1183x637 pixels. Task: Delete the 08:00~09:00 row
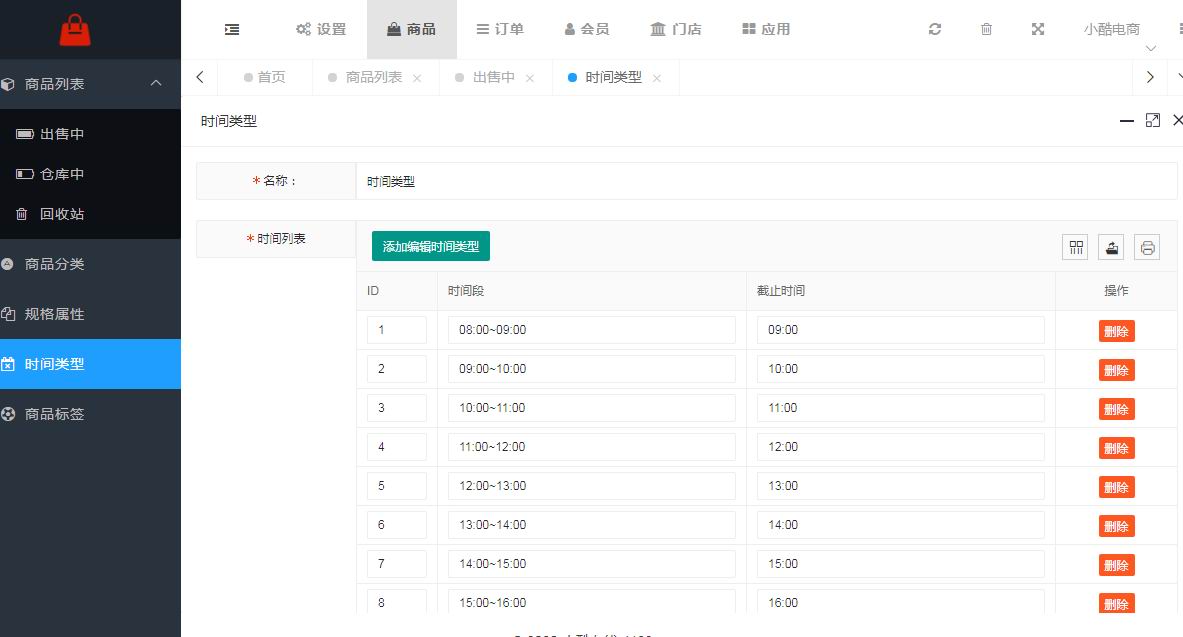click(1117, 331)
